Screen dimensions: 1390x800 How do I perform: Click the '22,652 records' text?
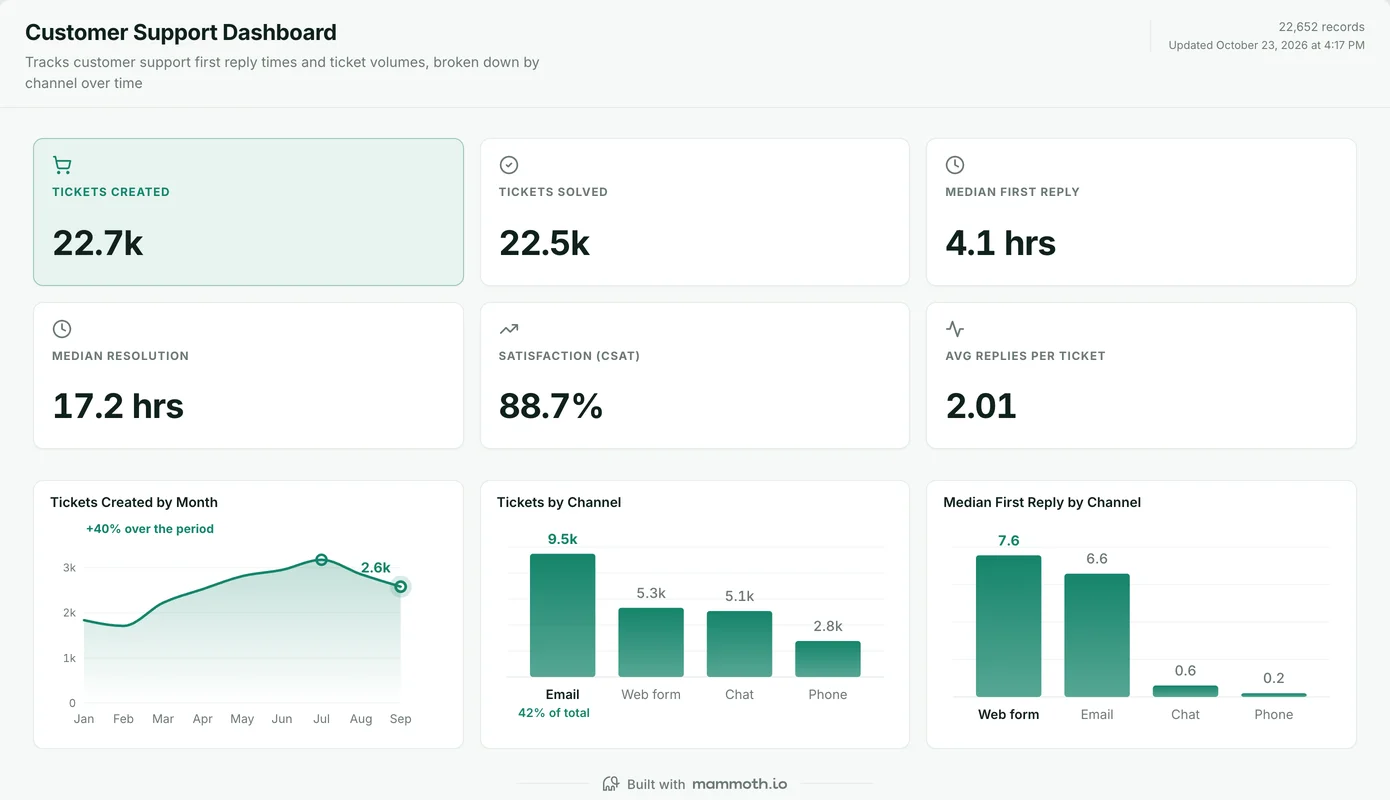pyautogui.click(x=1321, y=27)
